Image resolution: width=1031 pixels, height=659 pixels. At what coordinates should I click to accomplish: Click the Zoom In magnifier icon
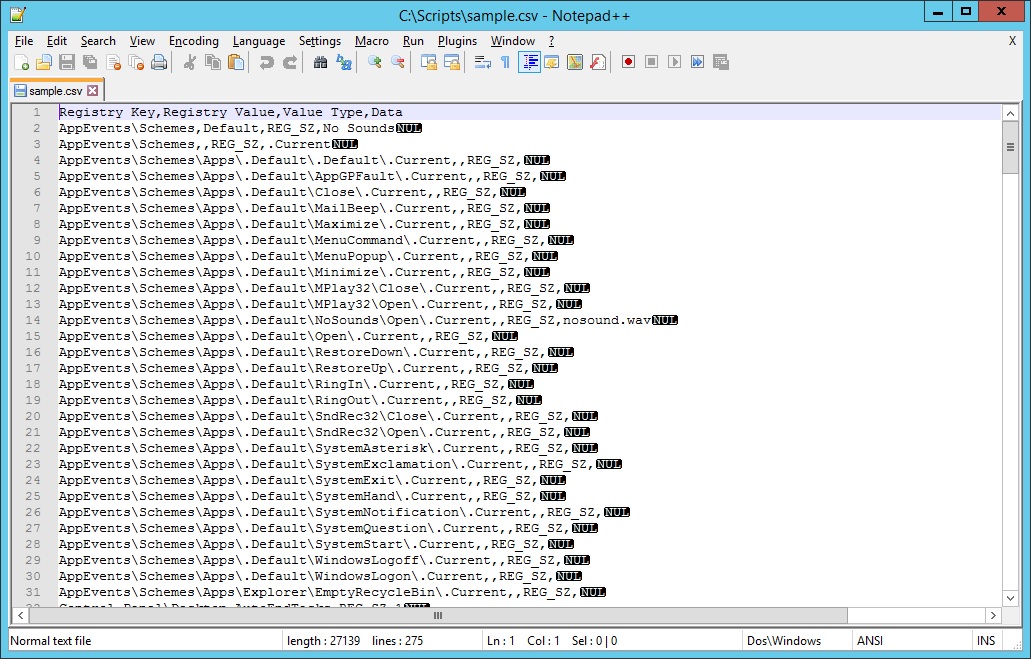(x=375, y=62)
